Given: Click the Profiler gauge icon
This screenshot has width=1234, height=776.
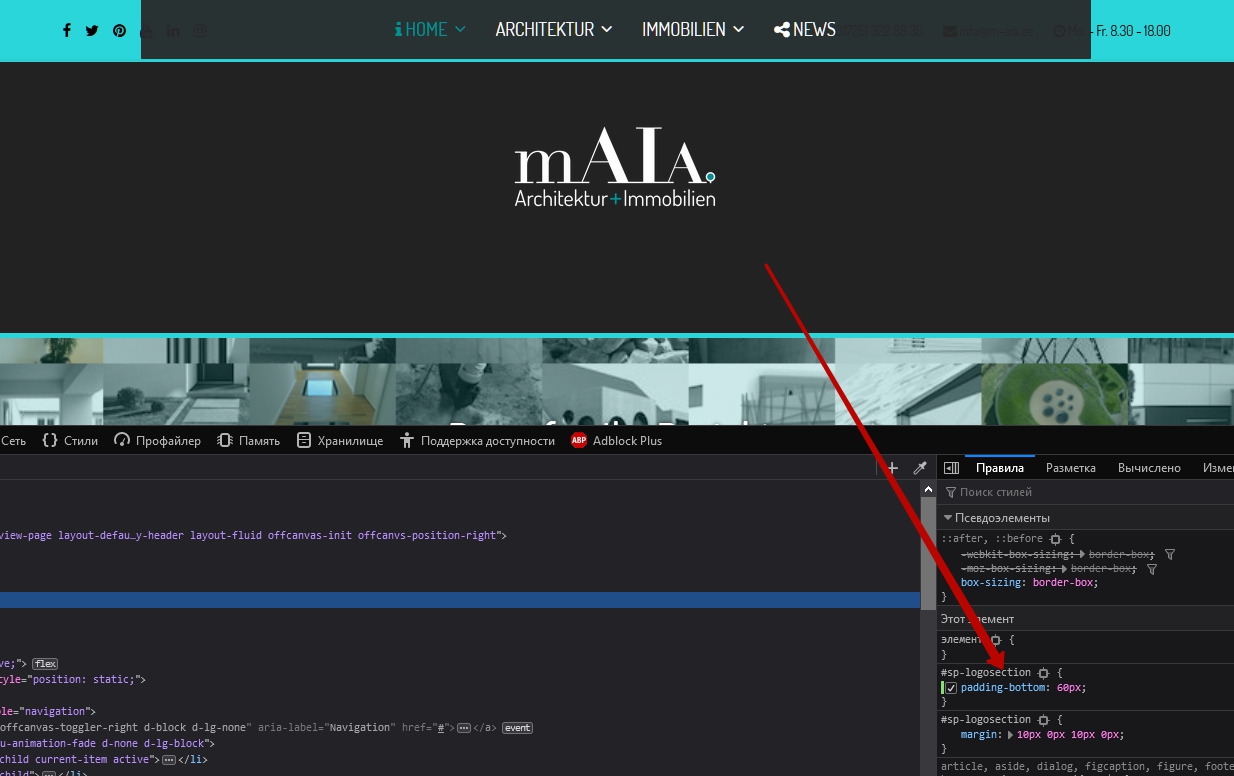Looking at the screenshot, I should (x=122, y=440).
